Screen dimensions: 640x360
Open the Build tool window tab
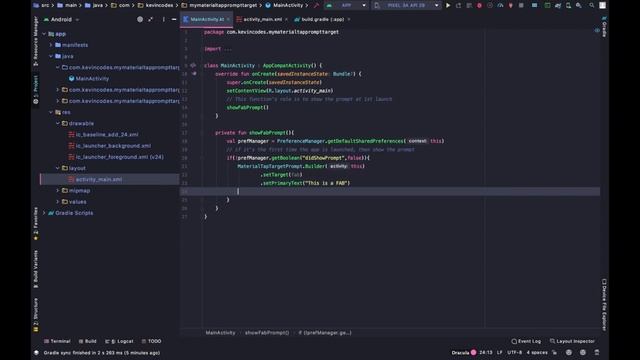click(x=88, y=341)
